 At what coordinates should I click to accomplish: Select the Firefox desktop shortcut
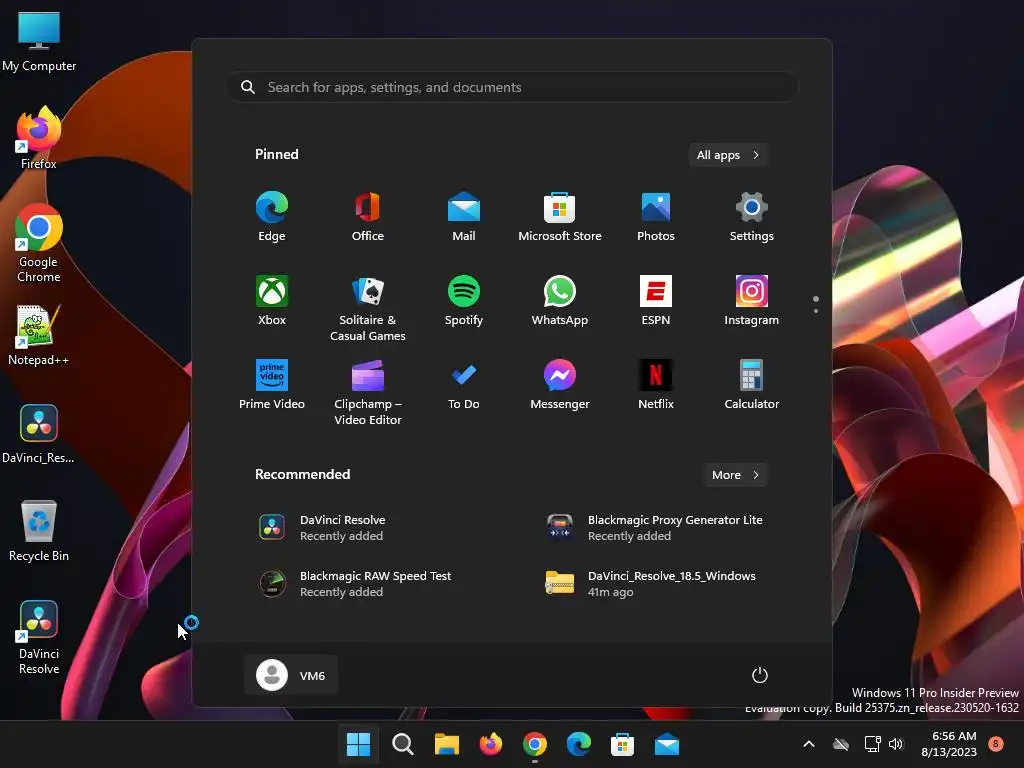click(x=39, y=138)
